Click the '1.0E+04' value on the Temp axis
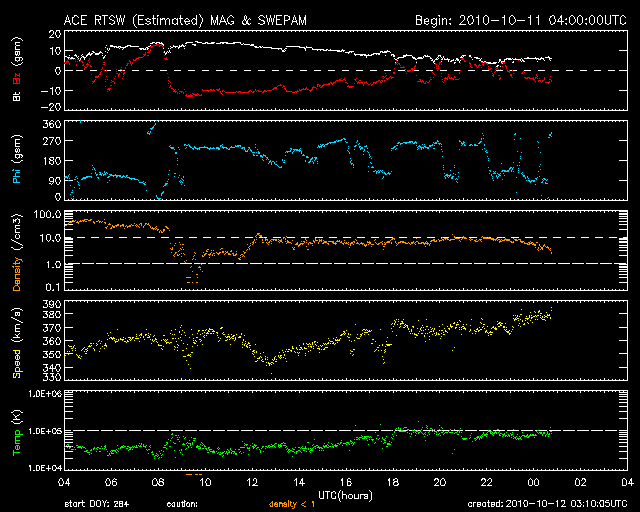Image resolution: width=640 pixels, height=512 pixels. [x=44, y=468]
